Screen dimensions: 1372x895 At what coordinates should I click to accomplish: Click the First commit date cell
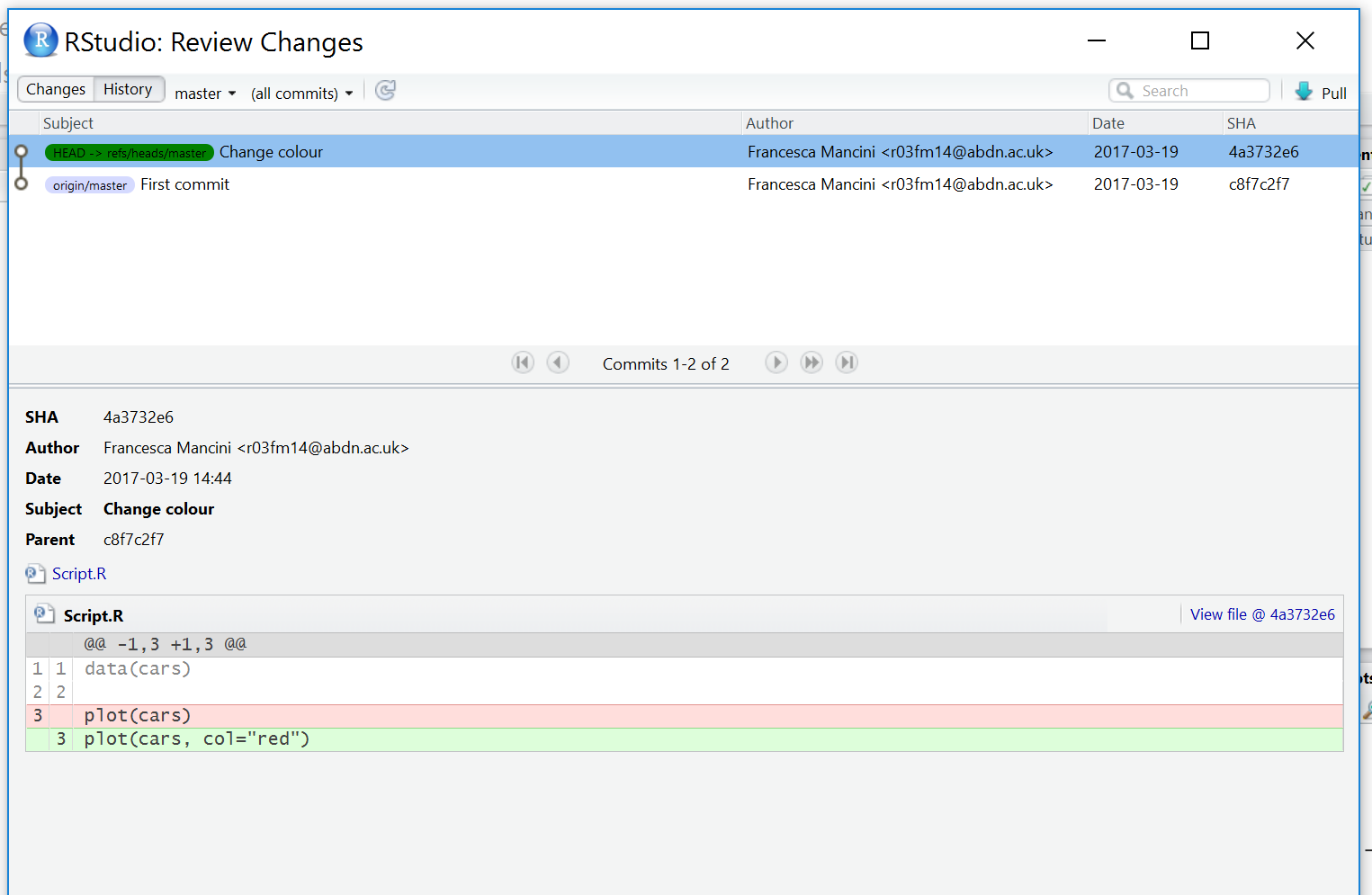(1136, 184)
